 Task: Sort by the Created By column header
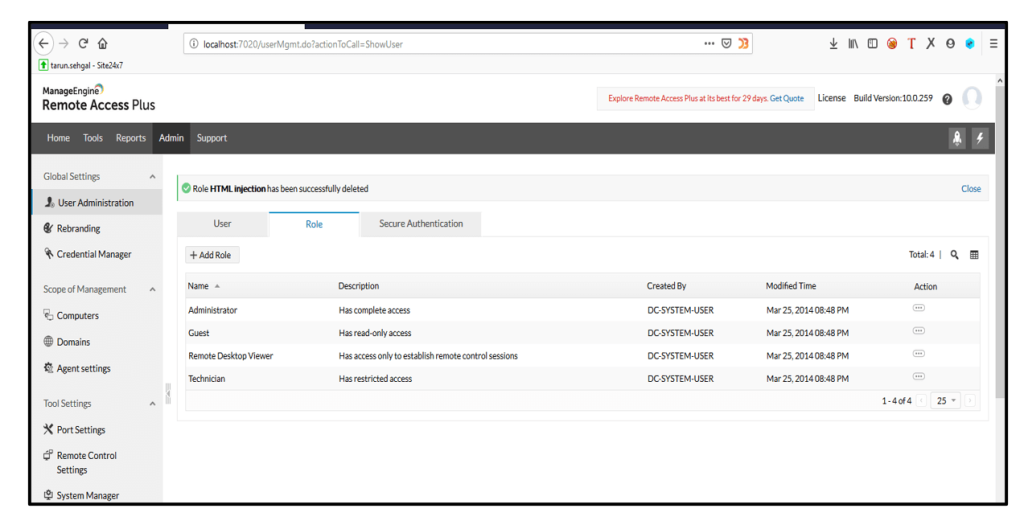(666, 286)
